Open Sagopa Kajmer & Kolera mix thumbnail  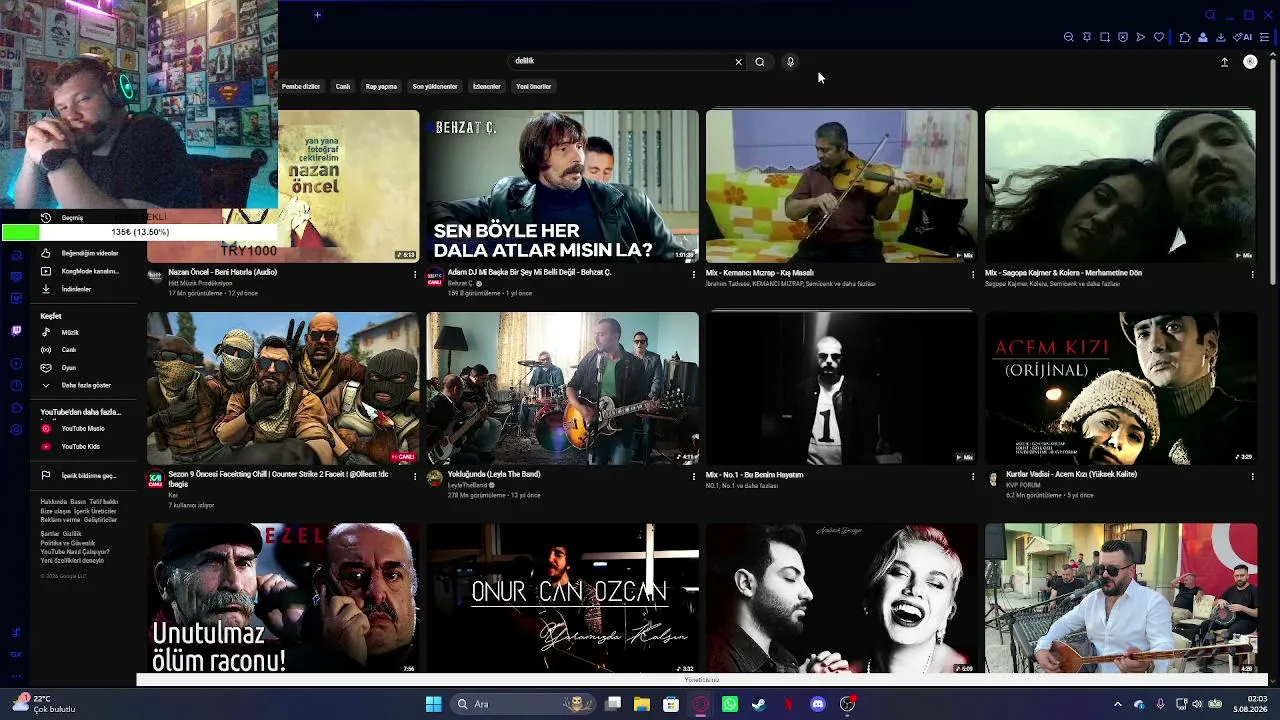(x=1120, y=186)
